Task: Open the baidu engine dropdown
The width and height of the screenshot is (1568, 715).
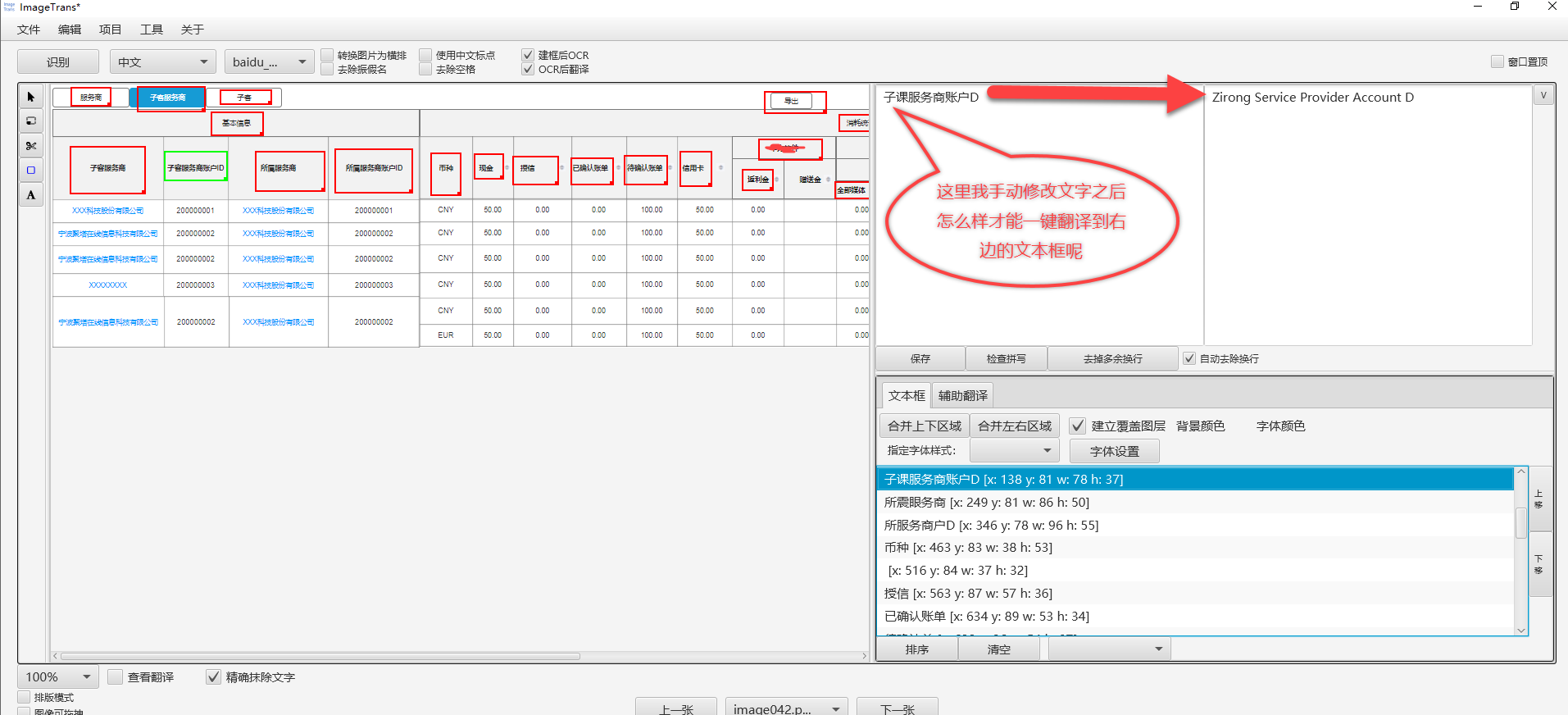Action: pyautogui.click(x=270, y=61)
